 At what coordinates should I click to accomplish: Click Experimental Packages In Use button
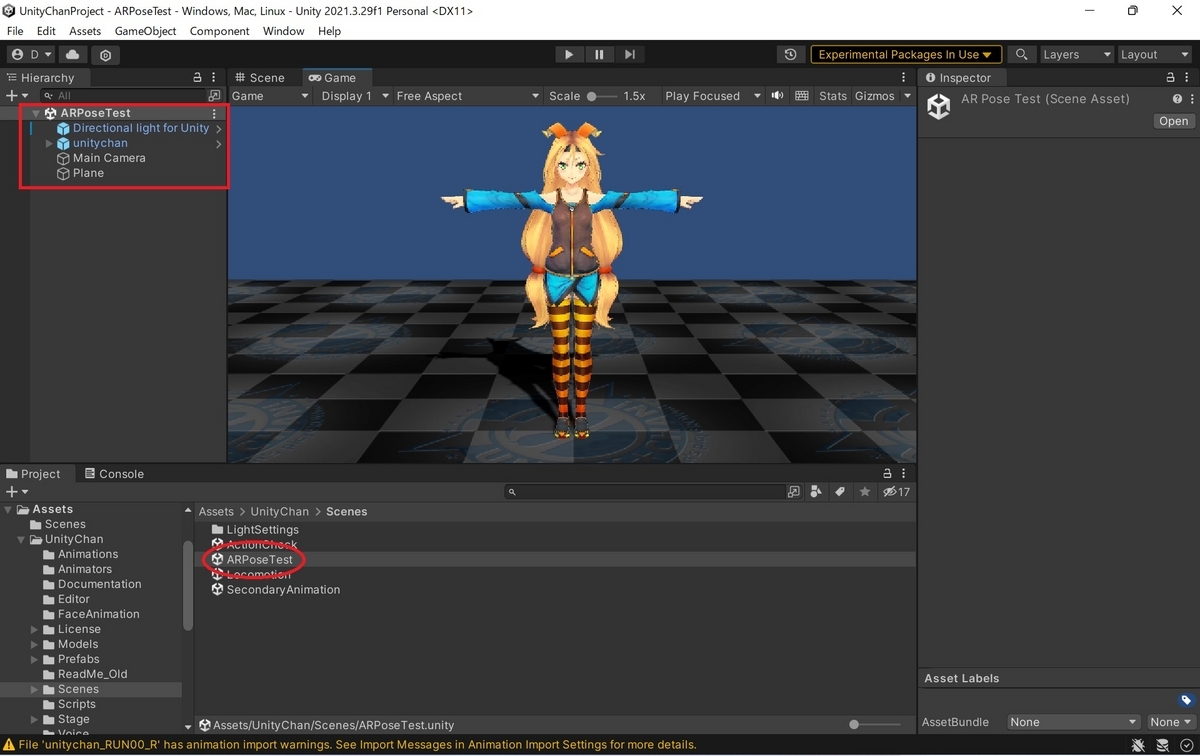(905, 55)
